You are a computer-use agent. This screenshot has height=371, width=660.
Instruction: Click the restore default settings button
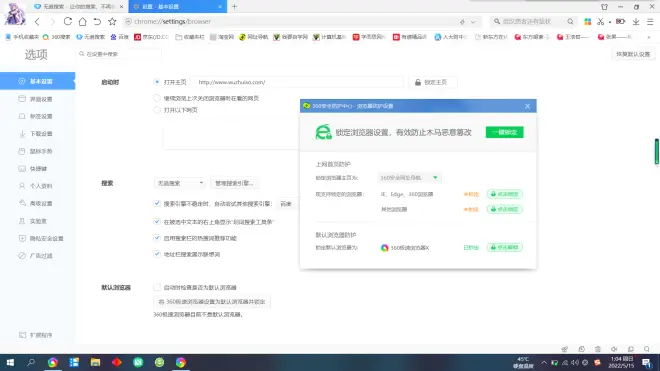tap(633, 54)
